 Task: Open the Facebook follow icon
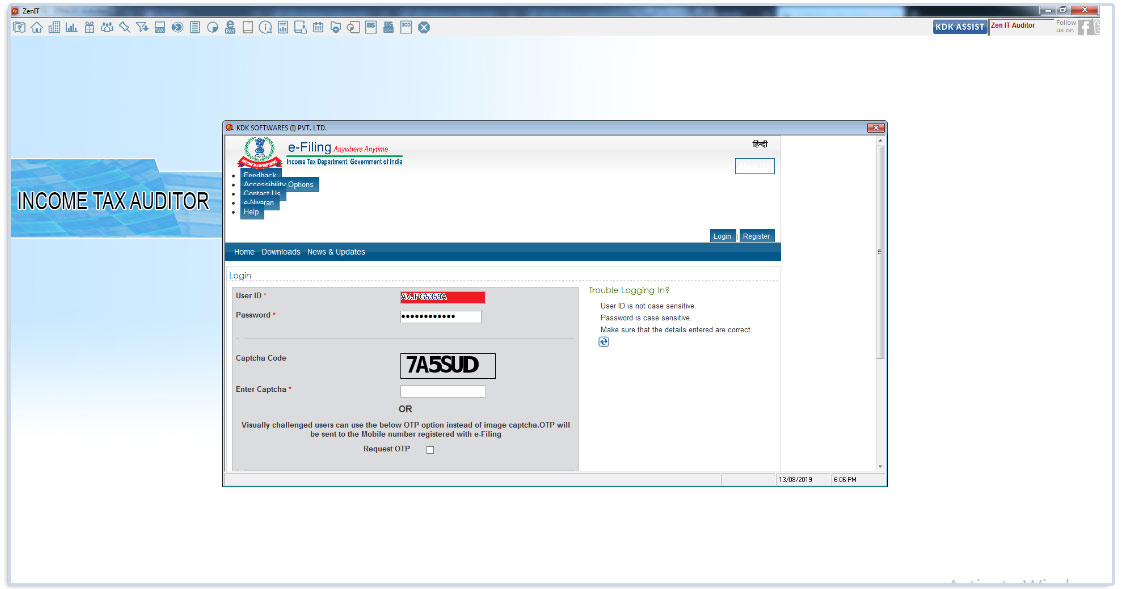[x=1085, y=27]
